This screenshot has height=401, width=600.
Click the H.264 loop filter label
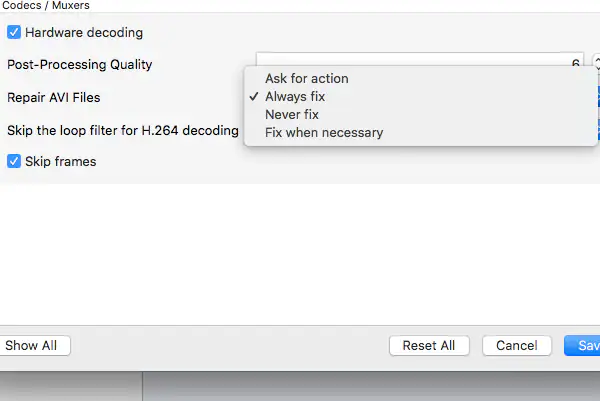click(x=123, y=130)
